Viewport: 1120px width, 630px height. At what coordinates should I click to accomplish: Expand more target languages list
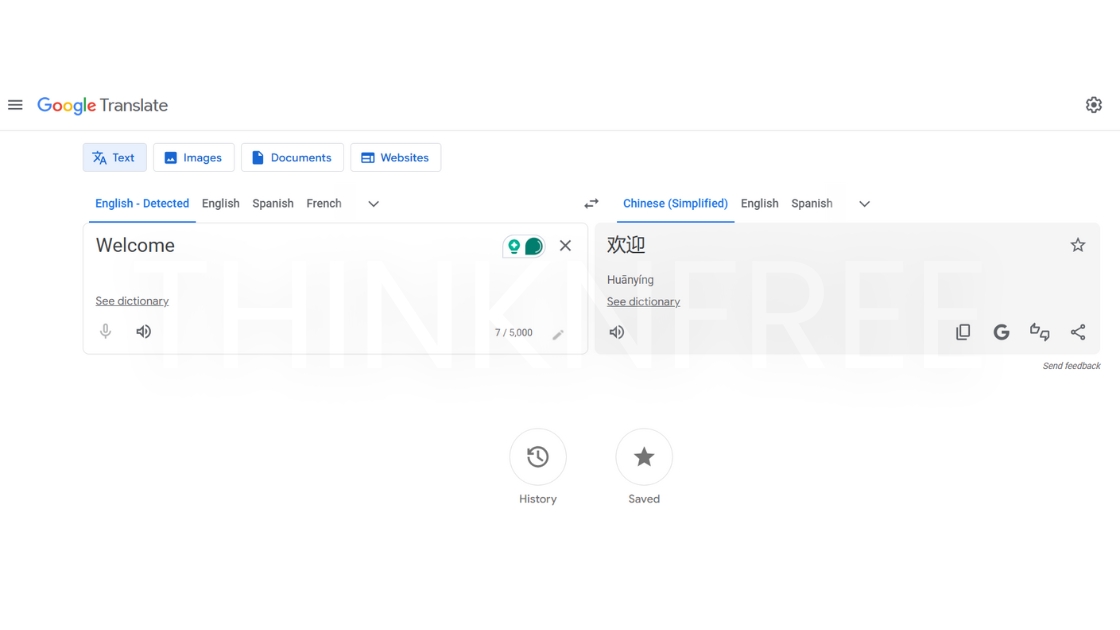(864, 204)
